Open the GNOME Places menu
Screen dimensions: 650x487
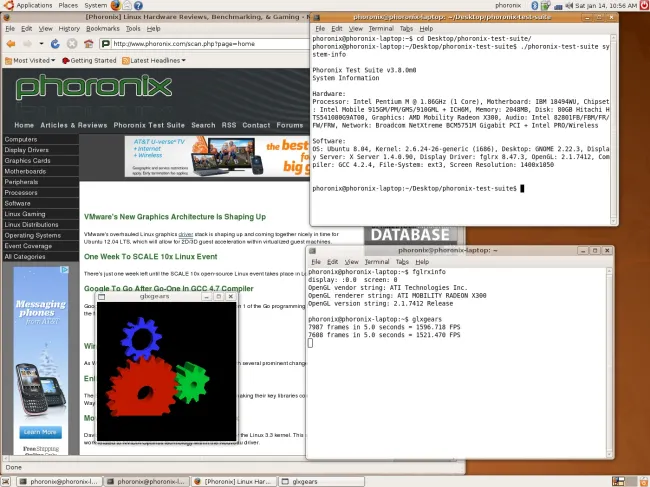pos(68,5)
